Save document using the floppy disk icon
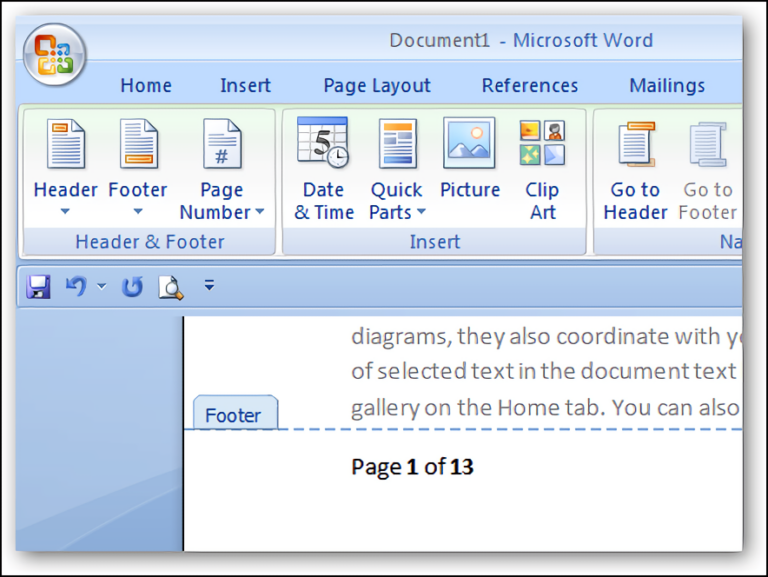The height and width of the screenshot is (577, 768). coord(39,288)
